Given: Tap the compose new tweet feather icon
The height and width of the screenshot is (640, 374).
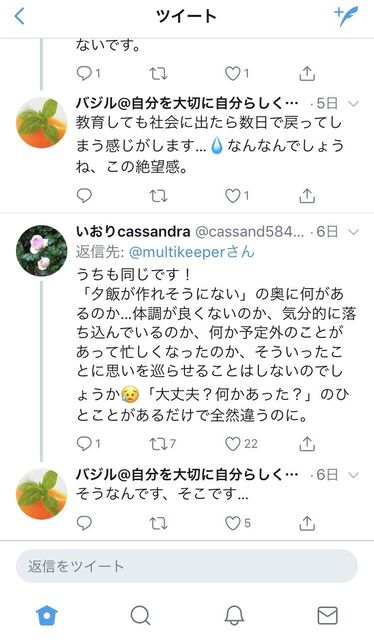Looking at the screenshot, I should [346, 16].
